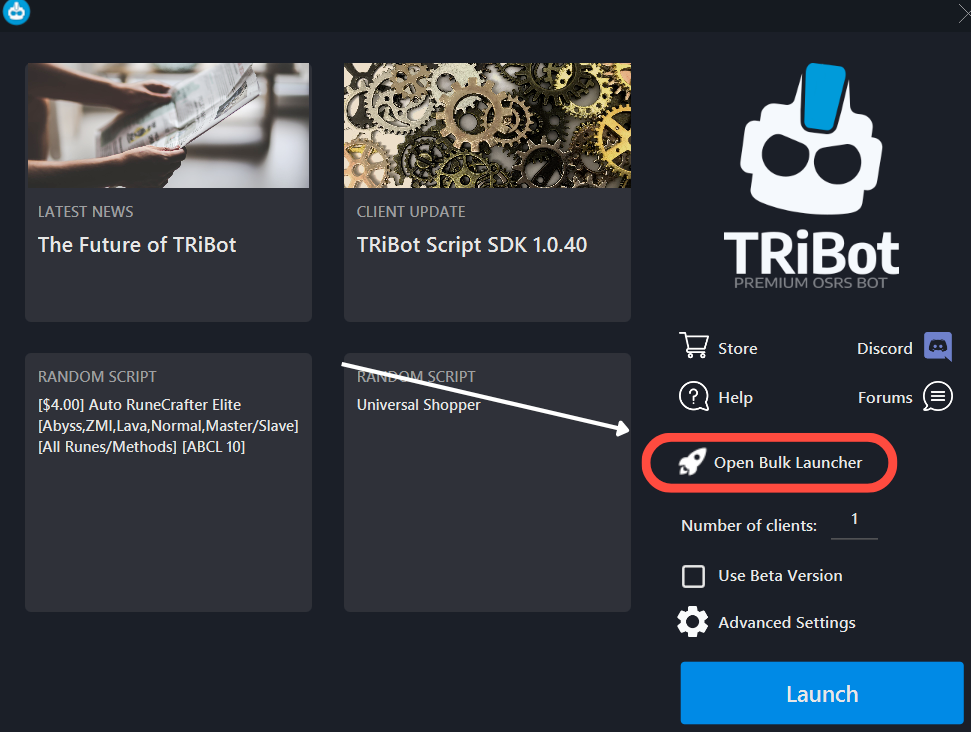This screenshot has width=971, height=732.
Task: Open the Universal Shopper random script
Action: (419, 405)
